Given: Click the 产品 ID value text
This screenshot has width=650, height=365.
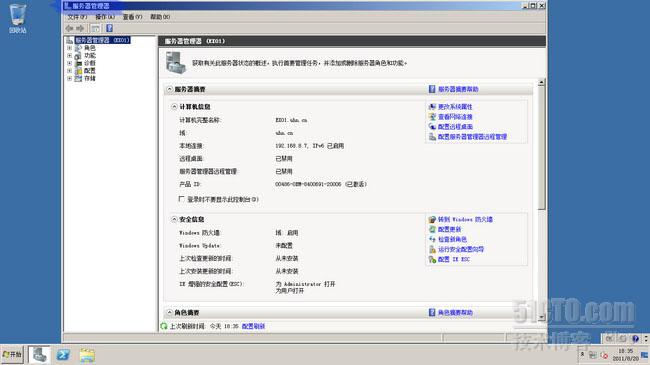Looking at the screenshot, I should 321,184.
